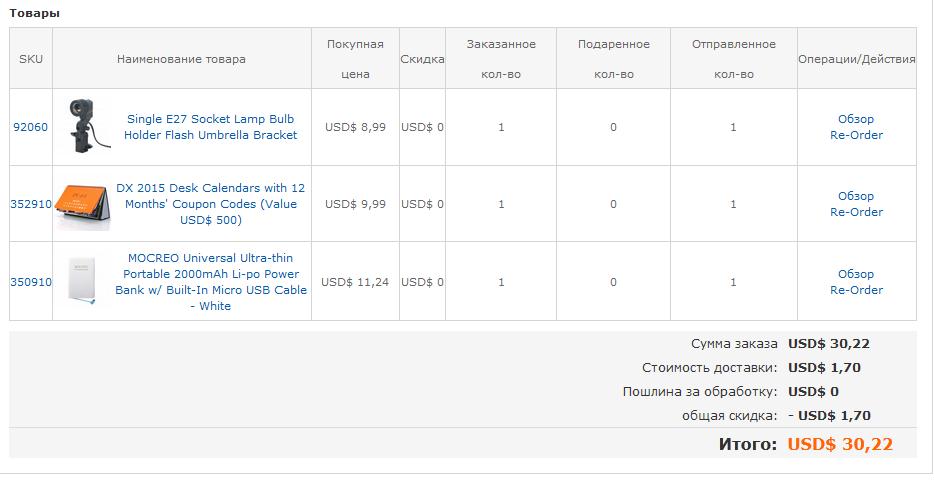Open DX 2015 Desk Calendars product link
Image resolution: width=934 pixels, height=484 pixels.
click(x=210, y=204)
